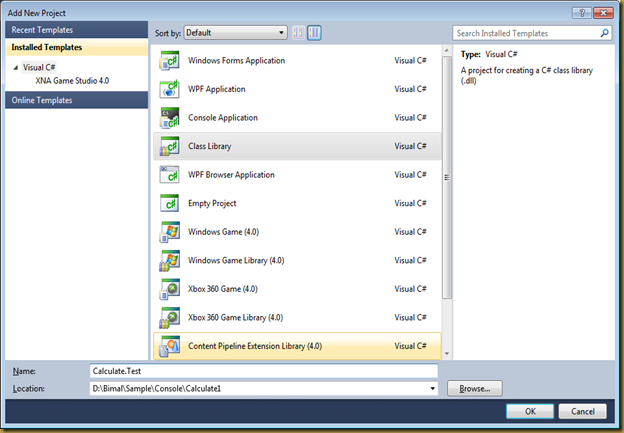
Task: Click the Xbox 360 Game (4.0) icon
Action: 170,289
